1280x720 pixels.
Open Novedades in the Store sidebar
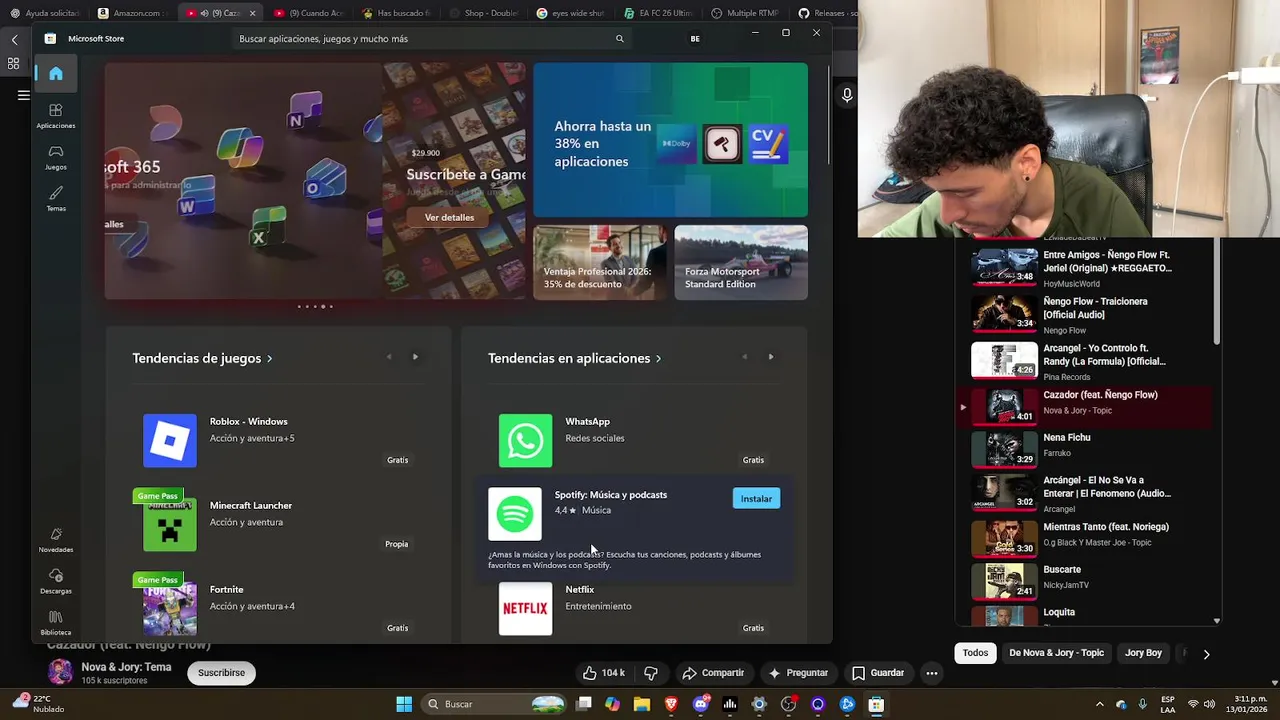pos(56,540)
